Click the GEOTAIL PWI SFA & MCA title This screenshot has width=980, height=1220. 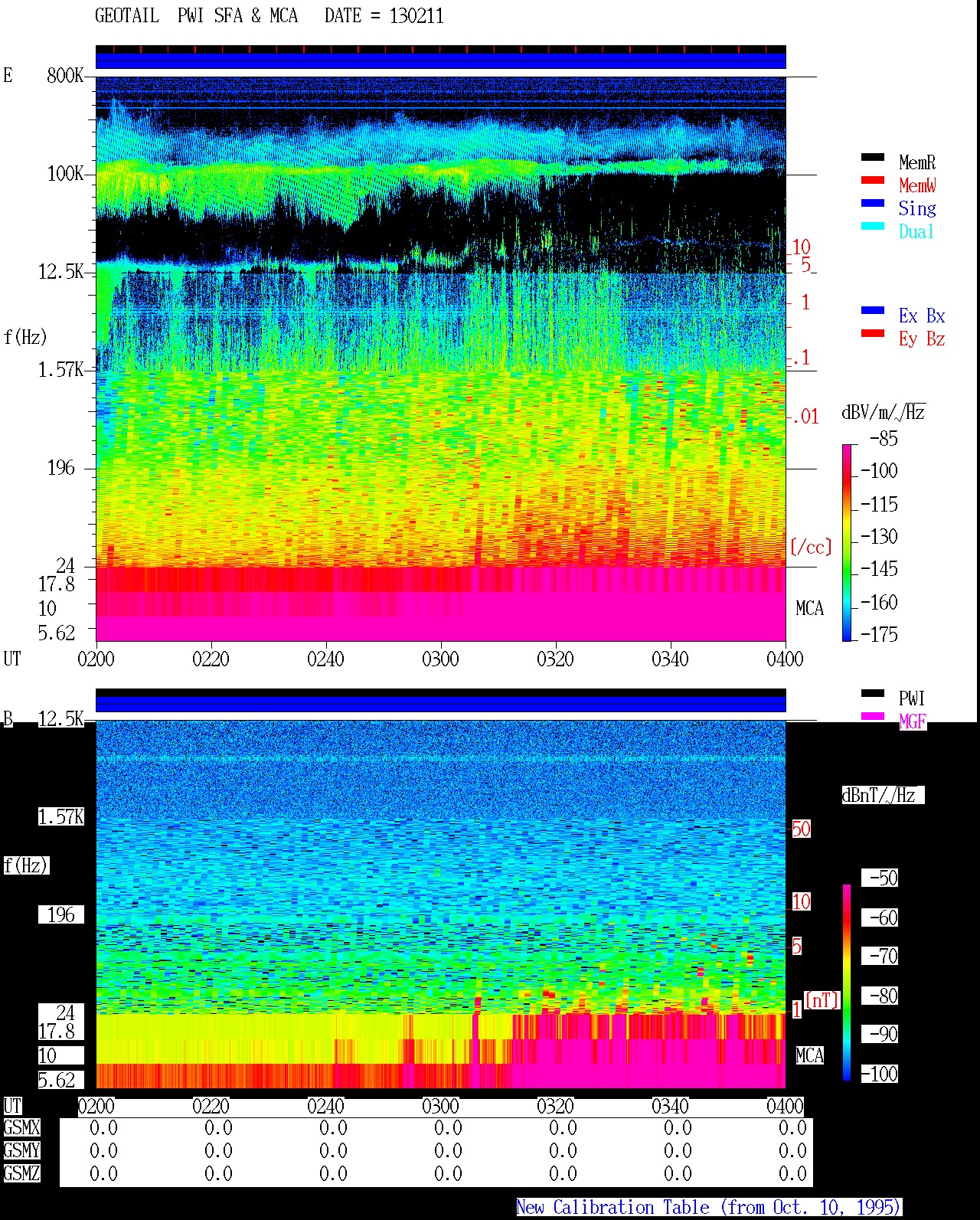[x=196, y=16]
